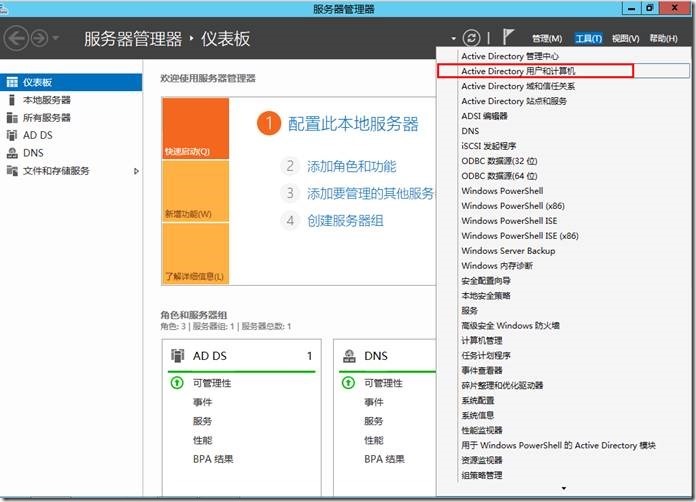Click the menu scroll-down arrow

click(x=564, y=488)
